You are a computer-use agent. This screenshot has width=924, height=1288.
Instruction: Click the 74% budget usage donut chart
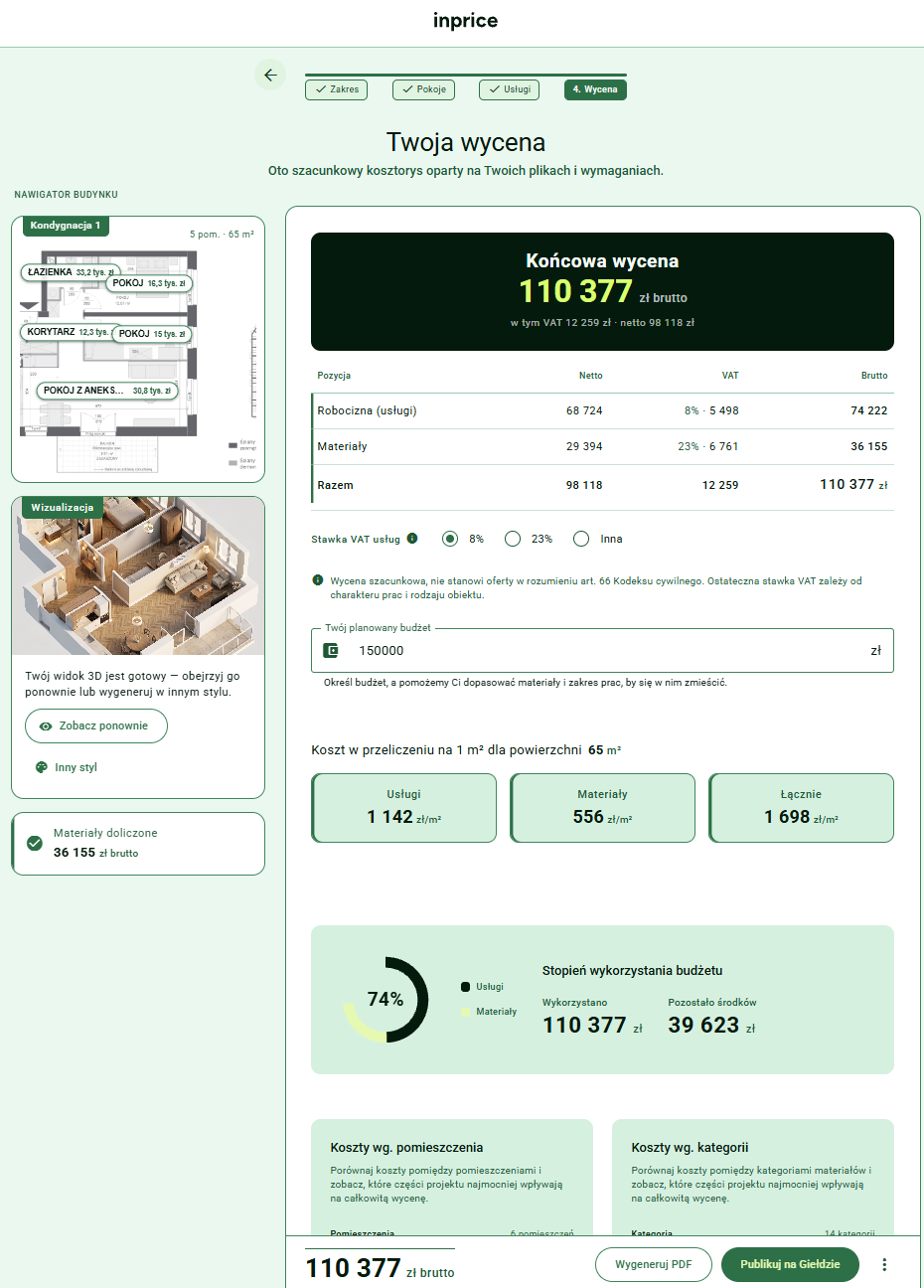[x=385, y=1000]
